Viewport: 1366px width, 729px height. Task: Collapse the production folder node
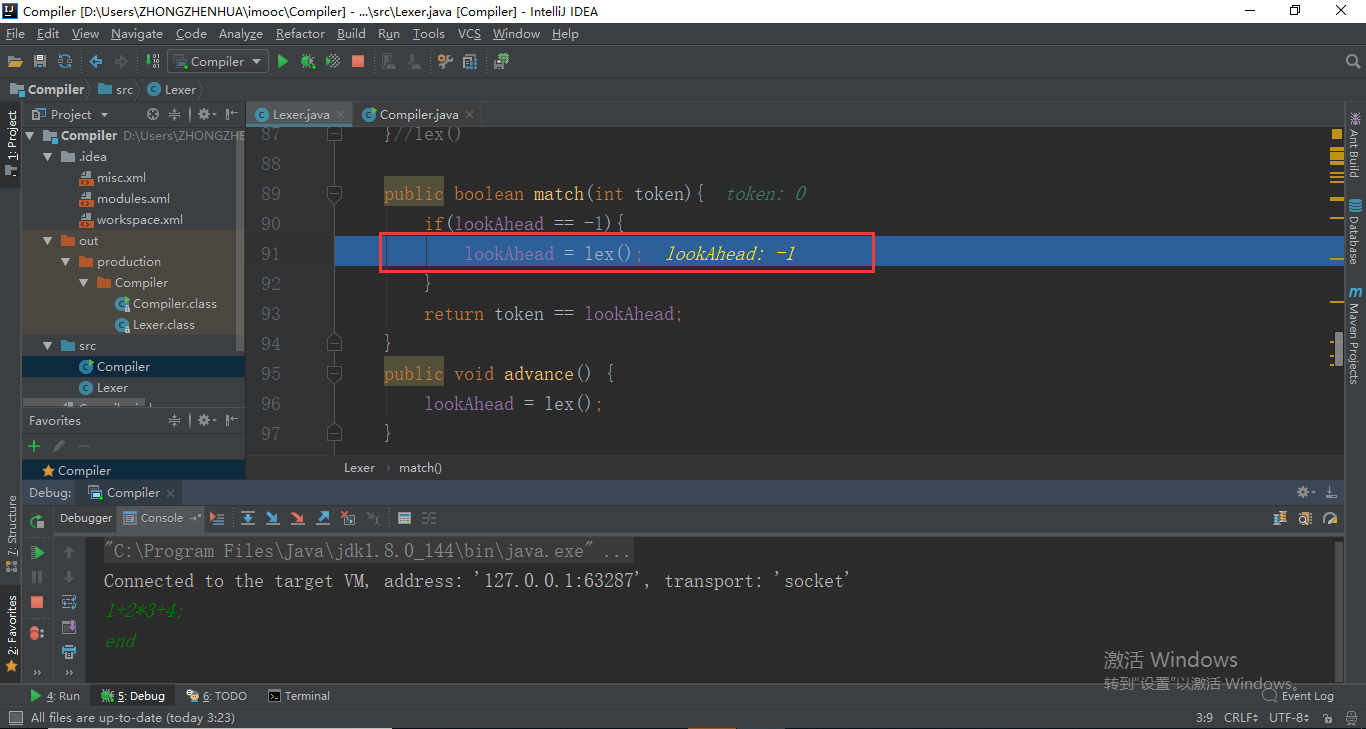pyautogui.click(x=66, y=262)
